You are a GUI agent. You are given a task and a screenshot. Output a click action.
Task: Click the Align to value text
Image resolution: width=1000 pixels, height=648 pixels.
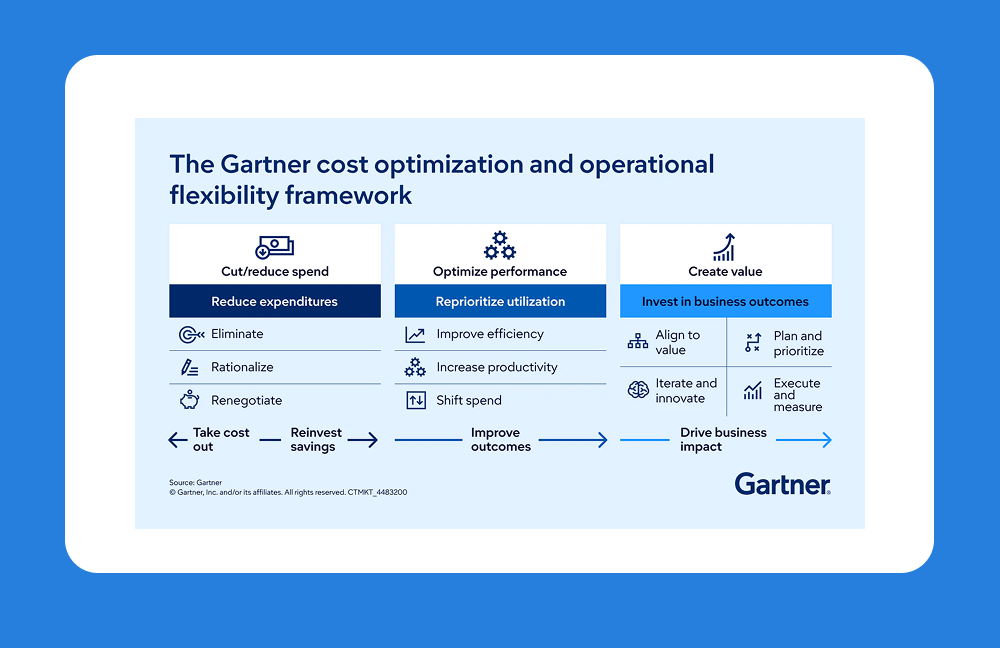pos(677,342)
